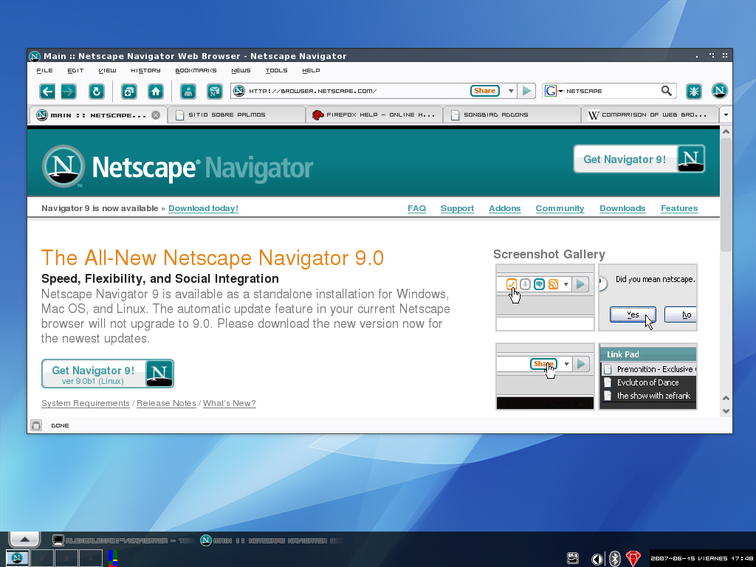Click the header Get Navigator 9! button
Screen dimensions: 756x567
(639, 159)
